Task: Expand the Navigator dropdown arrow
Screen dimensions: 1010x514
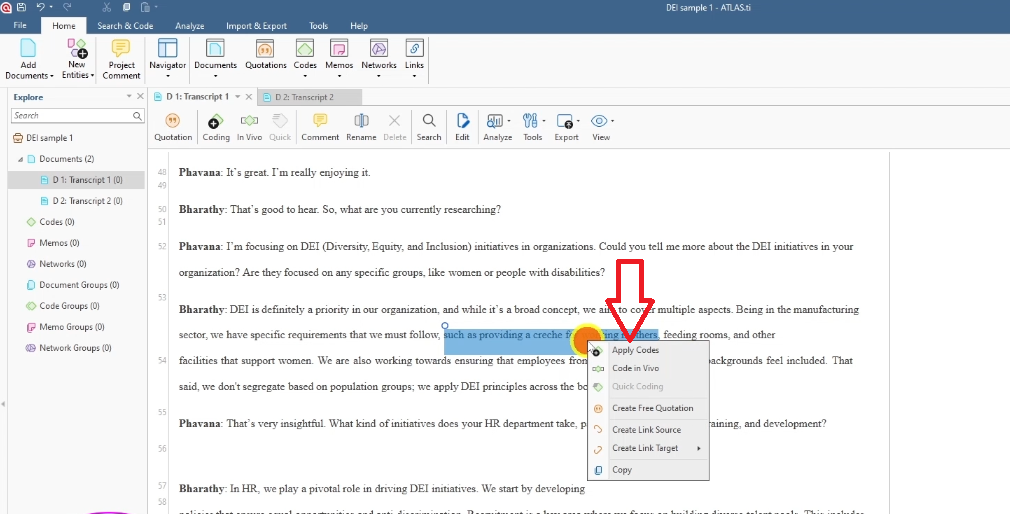Action: [167, 76]
